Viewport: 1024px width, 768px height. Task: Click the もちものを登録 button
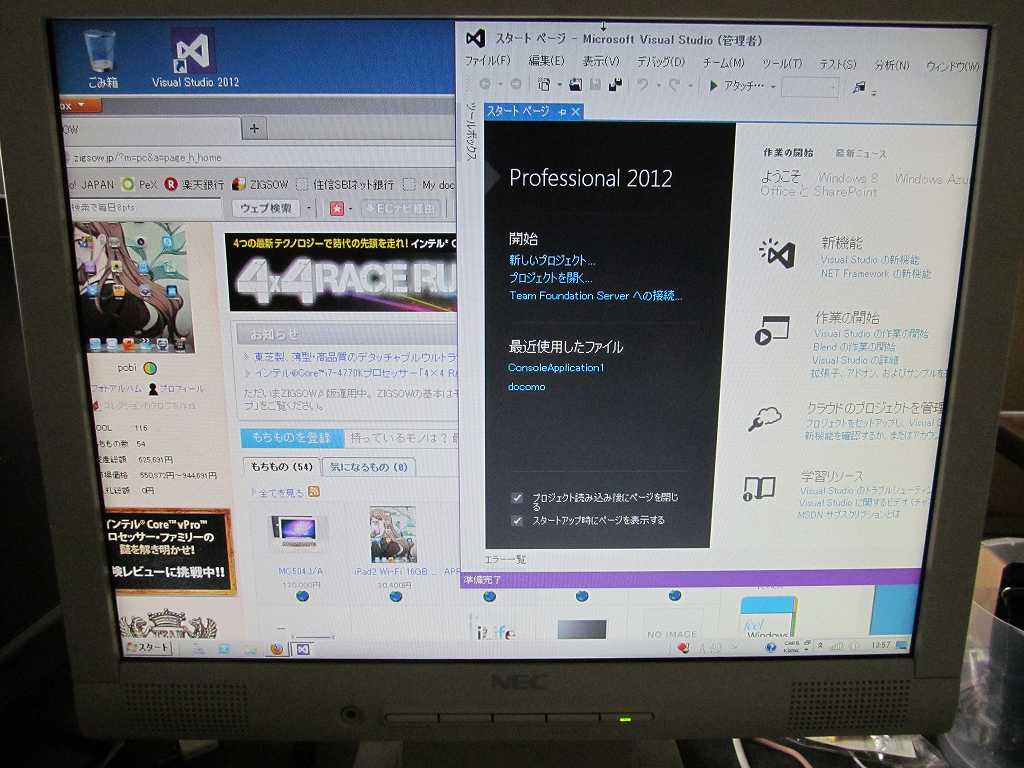(x=291, y=438)
